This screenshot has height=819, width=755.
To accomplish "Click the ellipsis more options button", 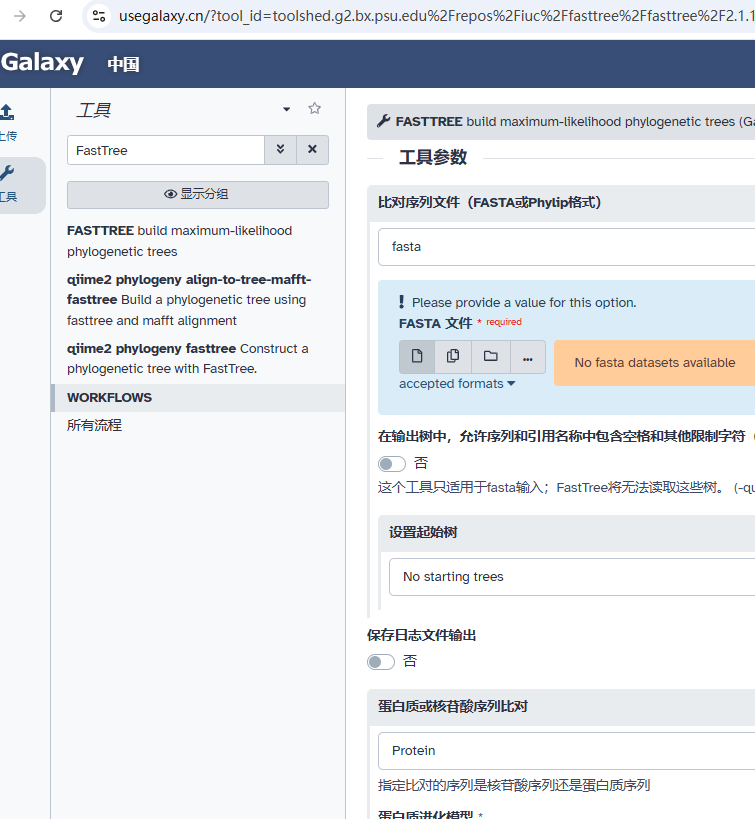I will [x=528, y=357].
